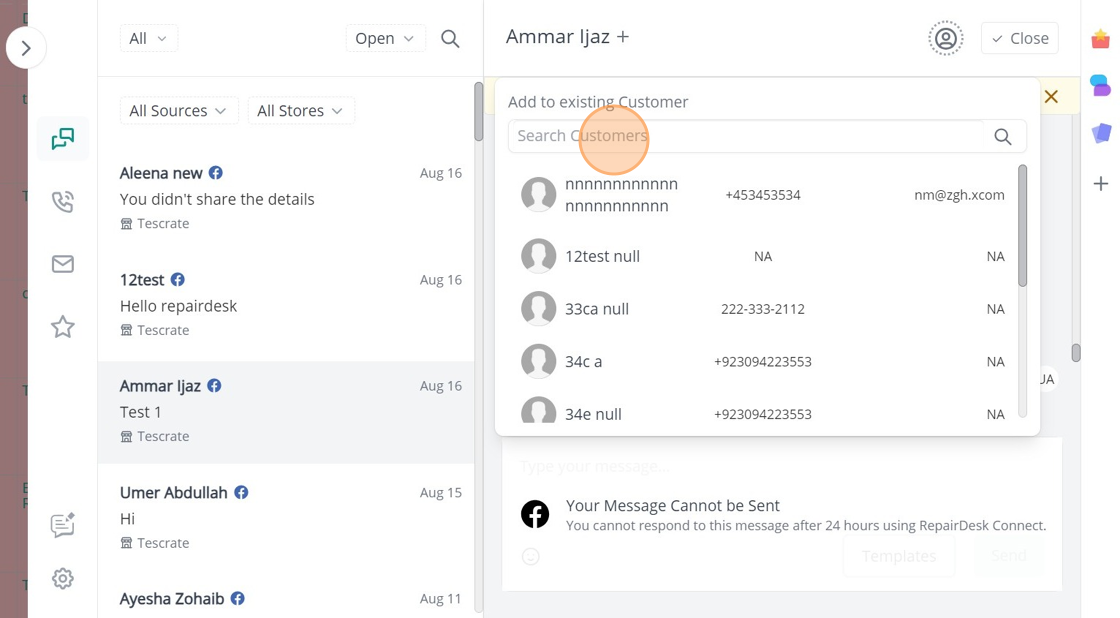This screenshot has height=618, width=1120.
Task: Click the plus icon next to Ammar Ijaz
Action: pyautogui.click(x=623, y=37)
